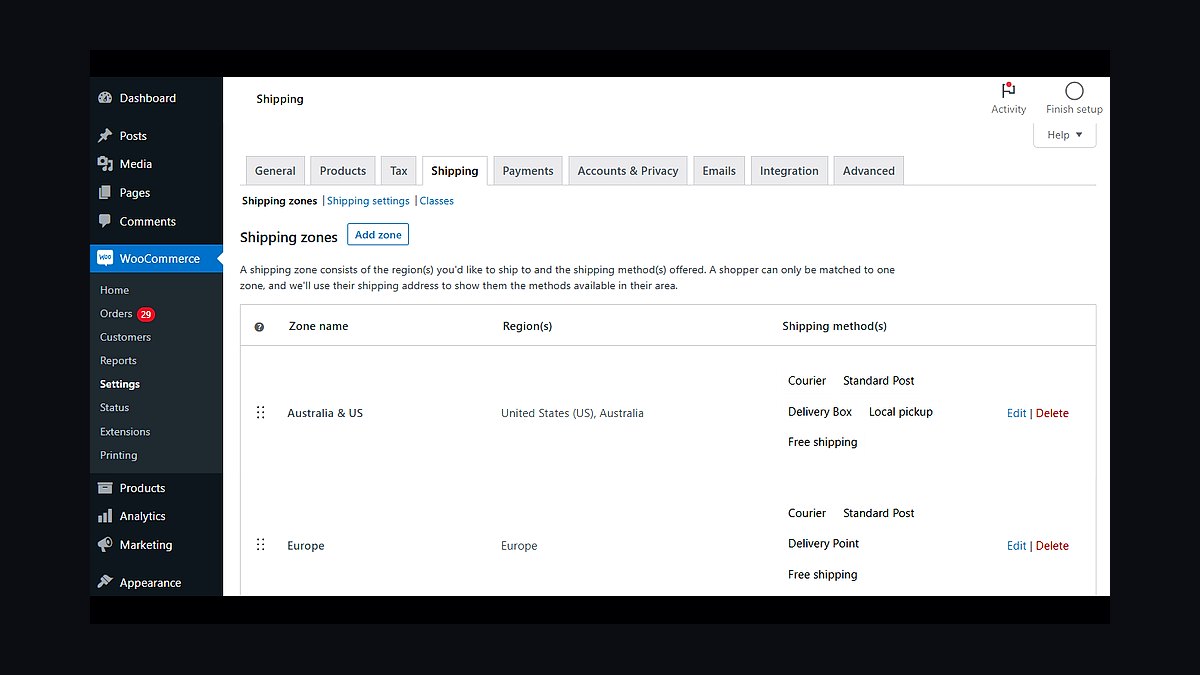Open the Australia & US zone name
This screenshot has height=675, width=1200.
coord(325,413)
